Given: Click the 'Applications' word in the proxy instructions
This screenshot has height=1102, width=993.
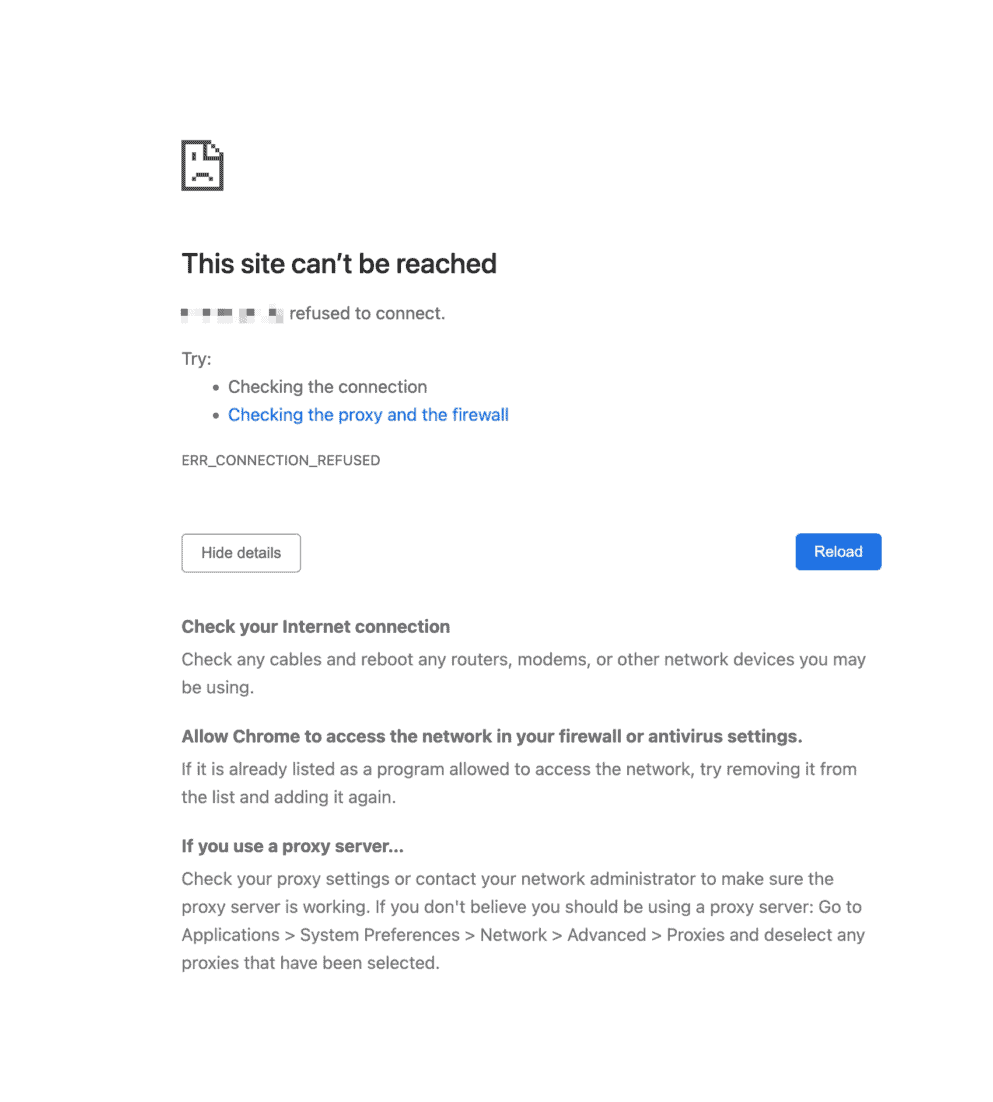Looking at the screenshot, I should coord(231,935).
